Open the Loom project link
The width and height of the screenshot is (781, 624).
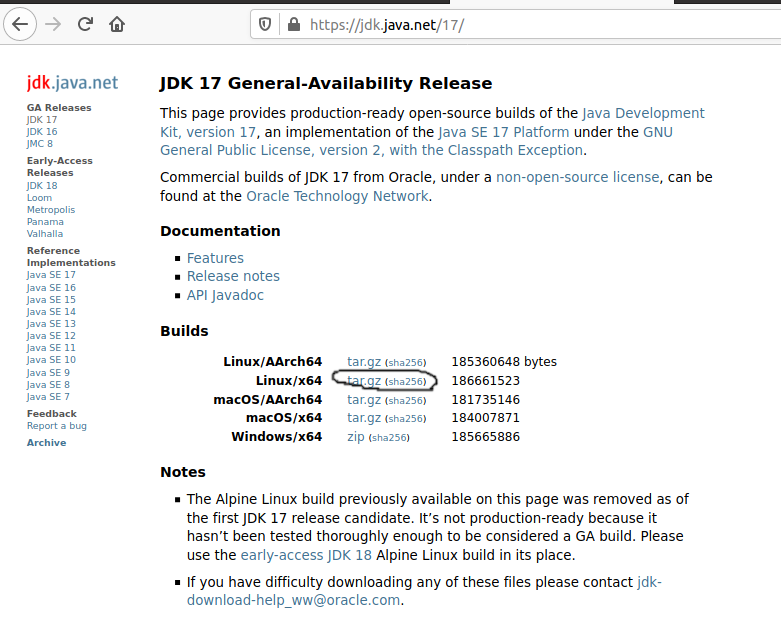(39, 198)
